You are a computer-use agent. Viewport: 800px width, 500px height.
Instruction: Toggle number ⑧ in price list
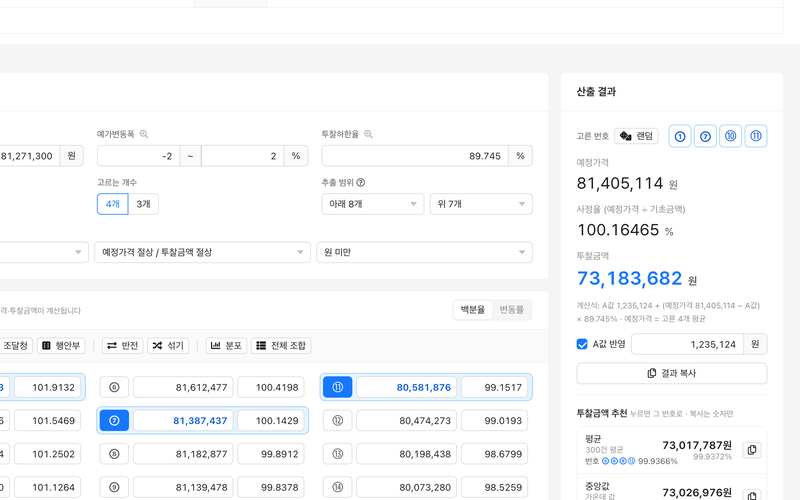(x=114, y=454)
